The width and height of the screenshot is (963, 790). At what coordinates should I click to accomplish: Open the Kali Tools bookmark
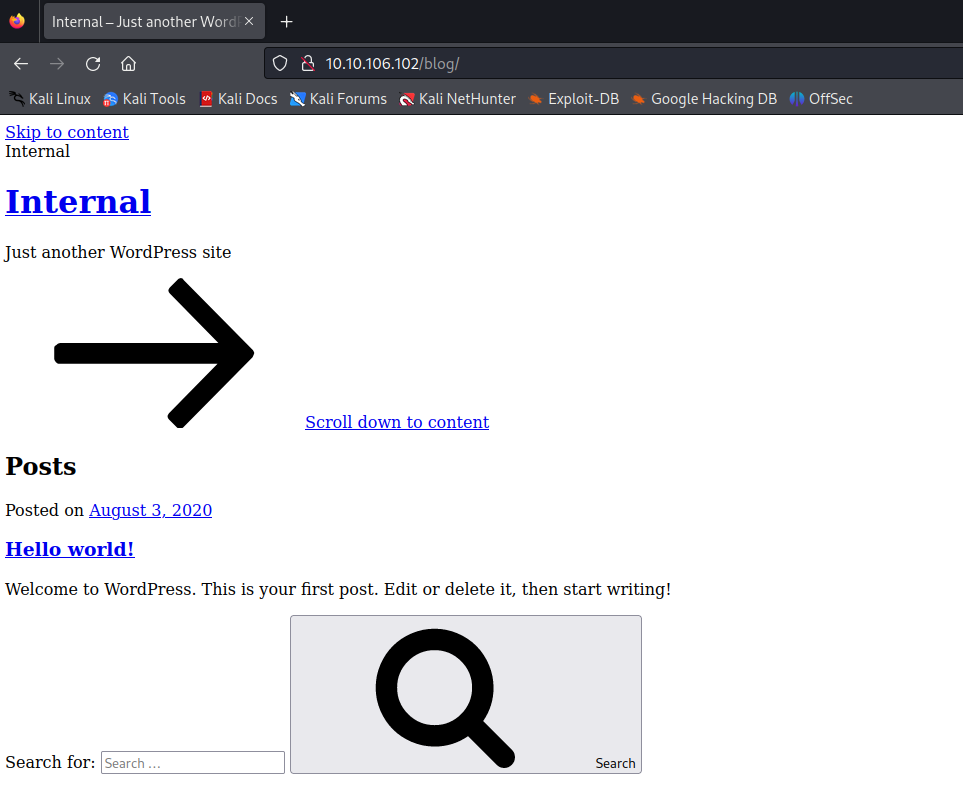click(x=144, y=99)
